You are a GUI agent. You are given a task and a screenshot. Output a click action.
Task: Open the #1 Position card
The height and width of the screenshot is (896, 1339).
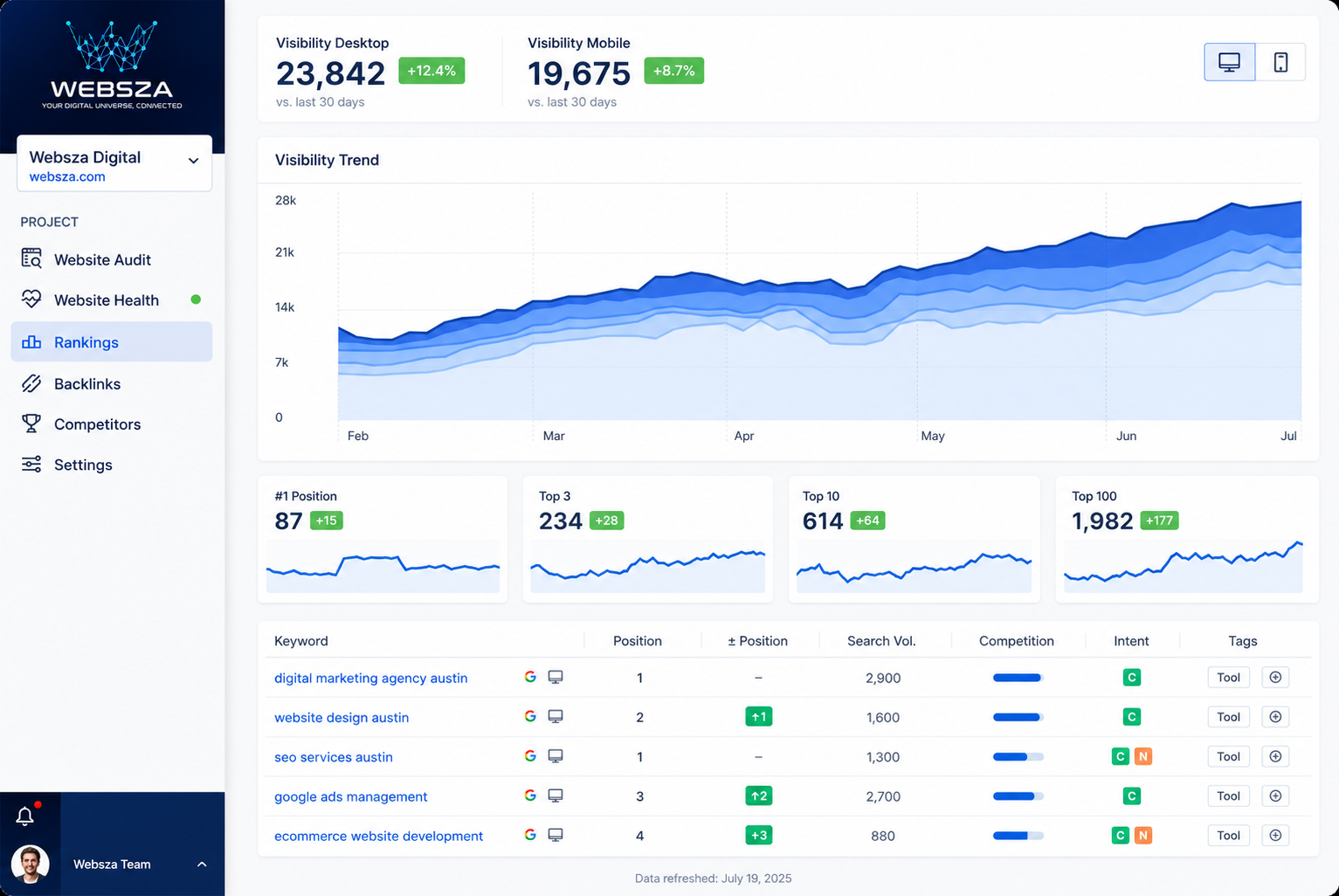[x=383, y=539]
